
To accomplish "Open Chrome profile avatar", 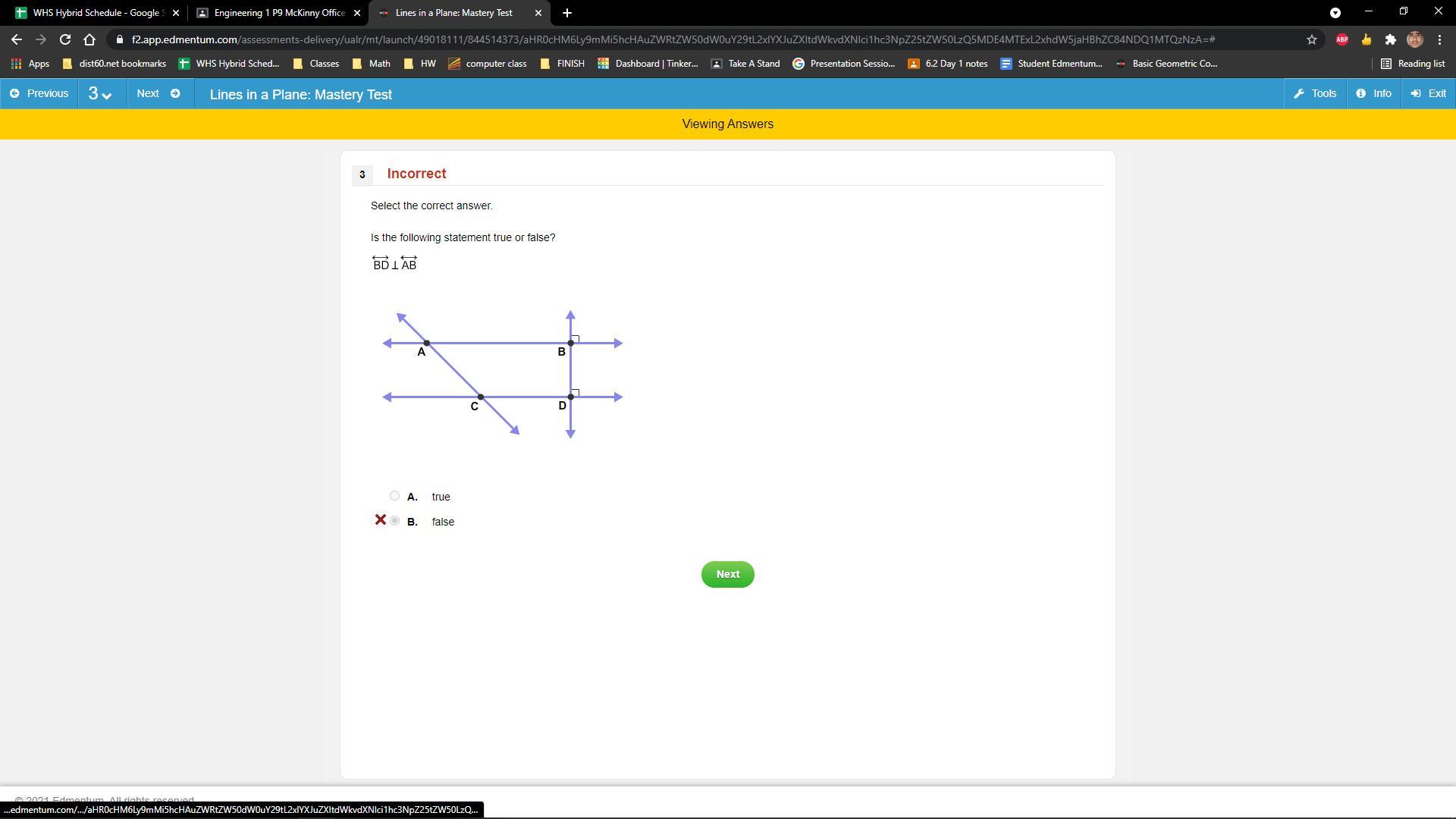I will pyautogui.click(x=1414, y=39).
